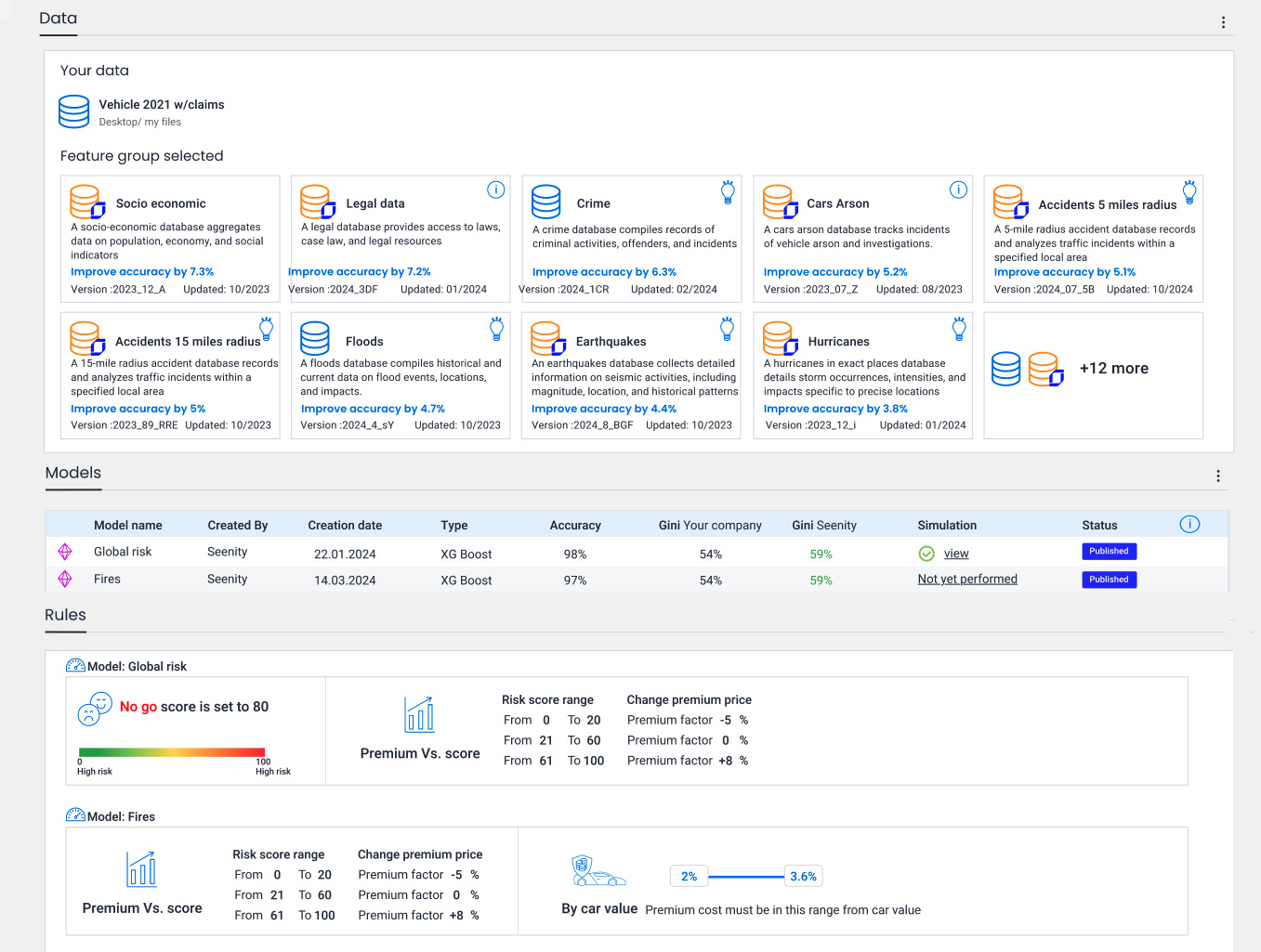Viewport: 1261px width, 952px height.
Task: Click the Cars Arson database icon
Action: [x=781, y=202]
